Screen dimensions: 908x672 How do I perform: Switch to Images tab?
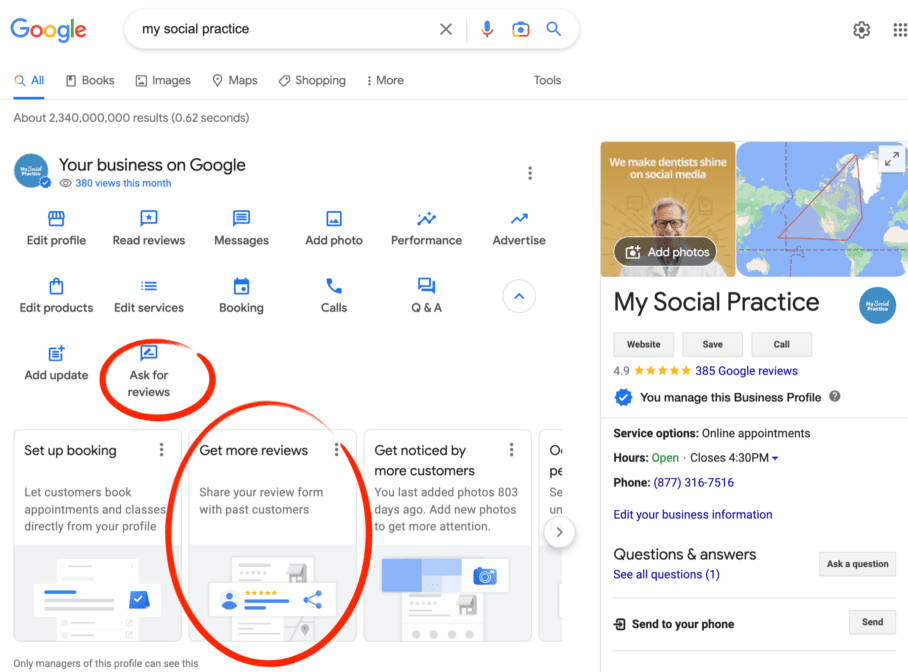coord(163,81)
